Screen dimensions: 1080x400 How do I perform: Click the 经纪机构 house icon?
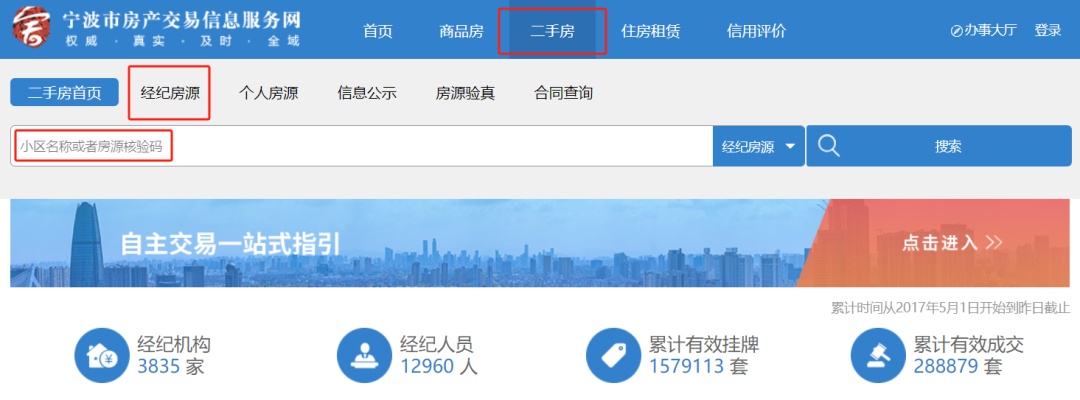pos(101,356)
